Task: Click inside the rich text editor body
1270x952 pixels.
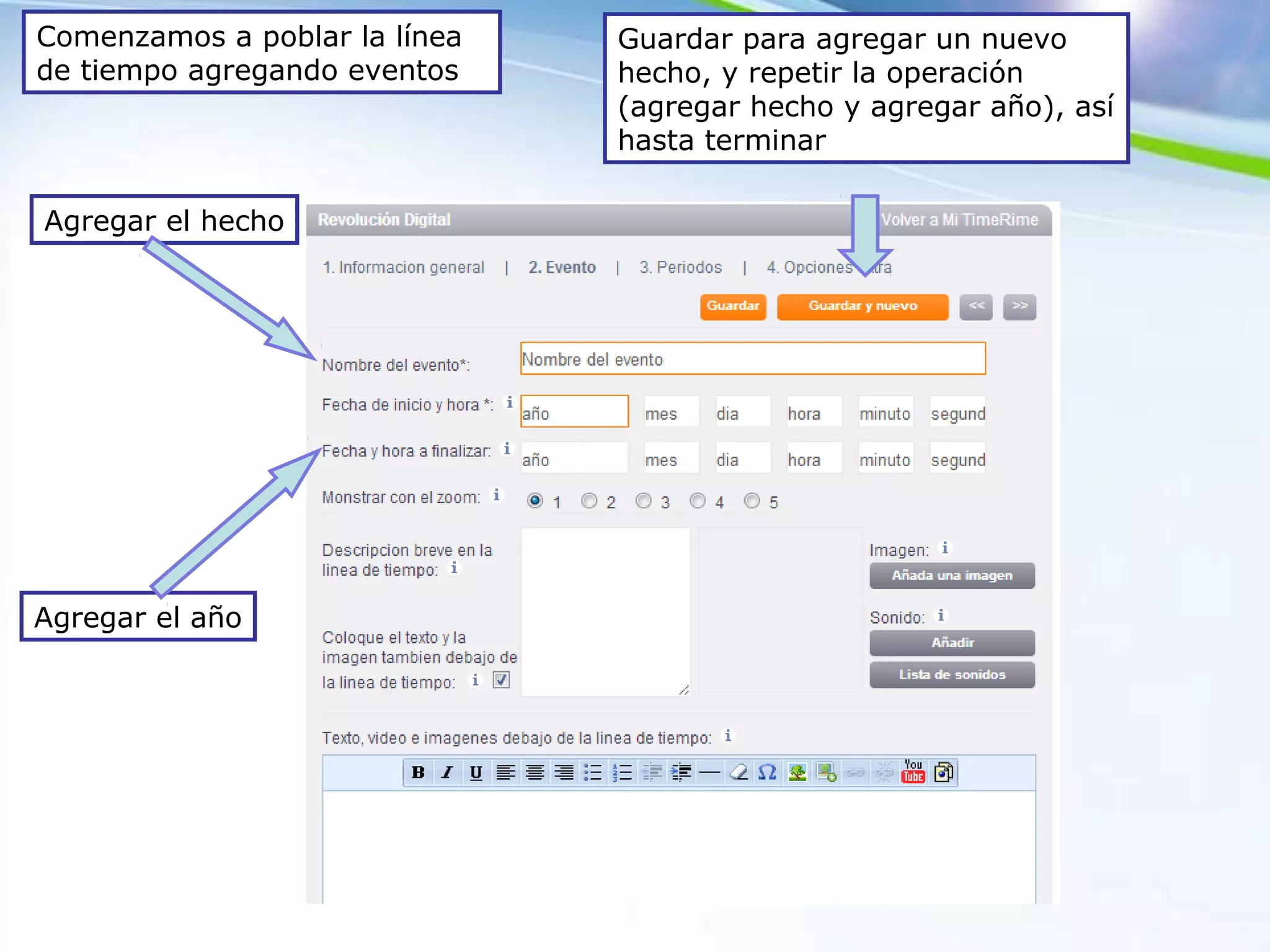Action: [x=679, y=847]
